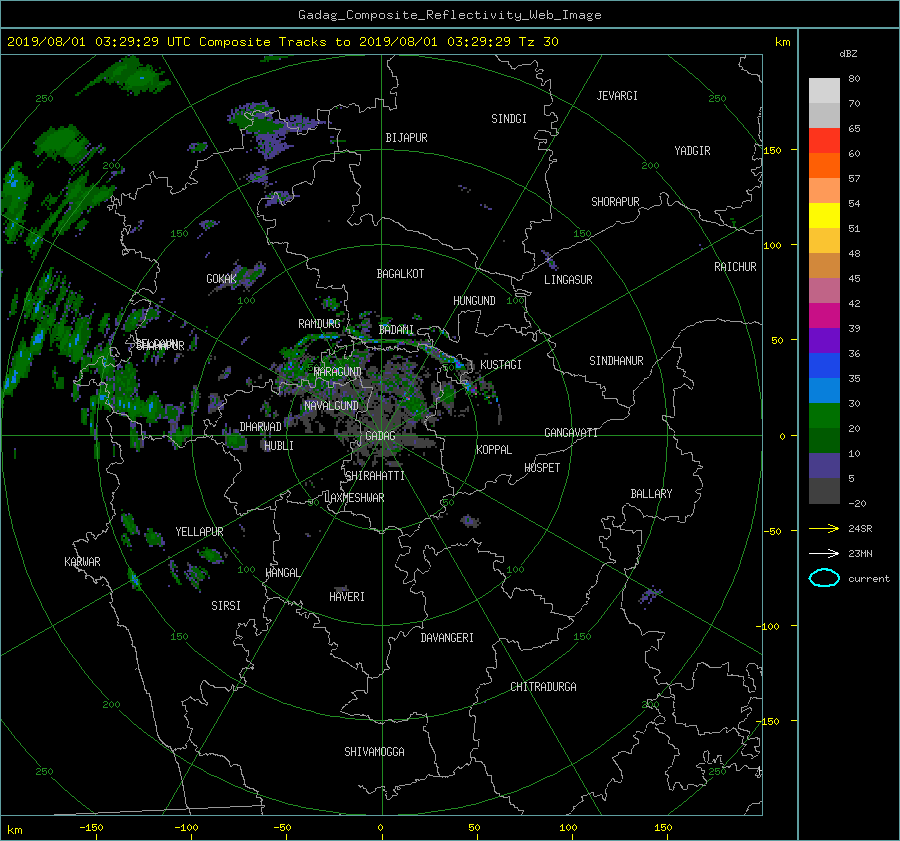Click the SIRSI city label
Screen dimensions: 900x841
pyautogui.click(x=226, y=606)
